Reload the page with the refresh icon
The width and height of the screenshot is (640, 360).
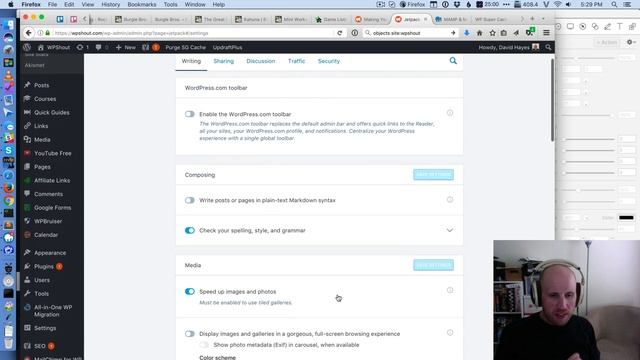point(340,33)
